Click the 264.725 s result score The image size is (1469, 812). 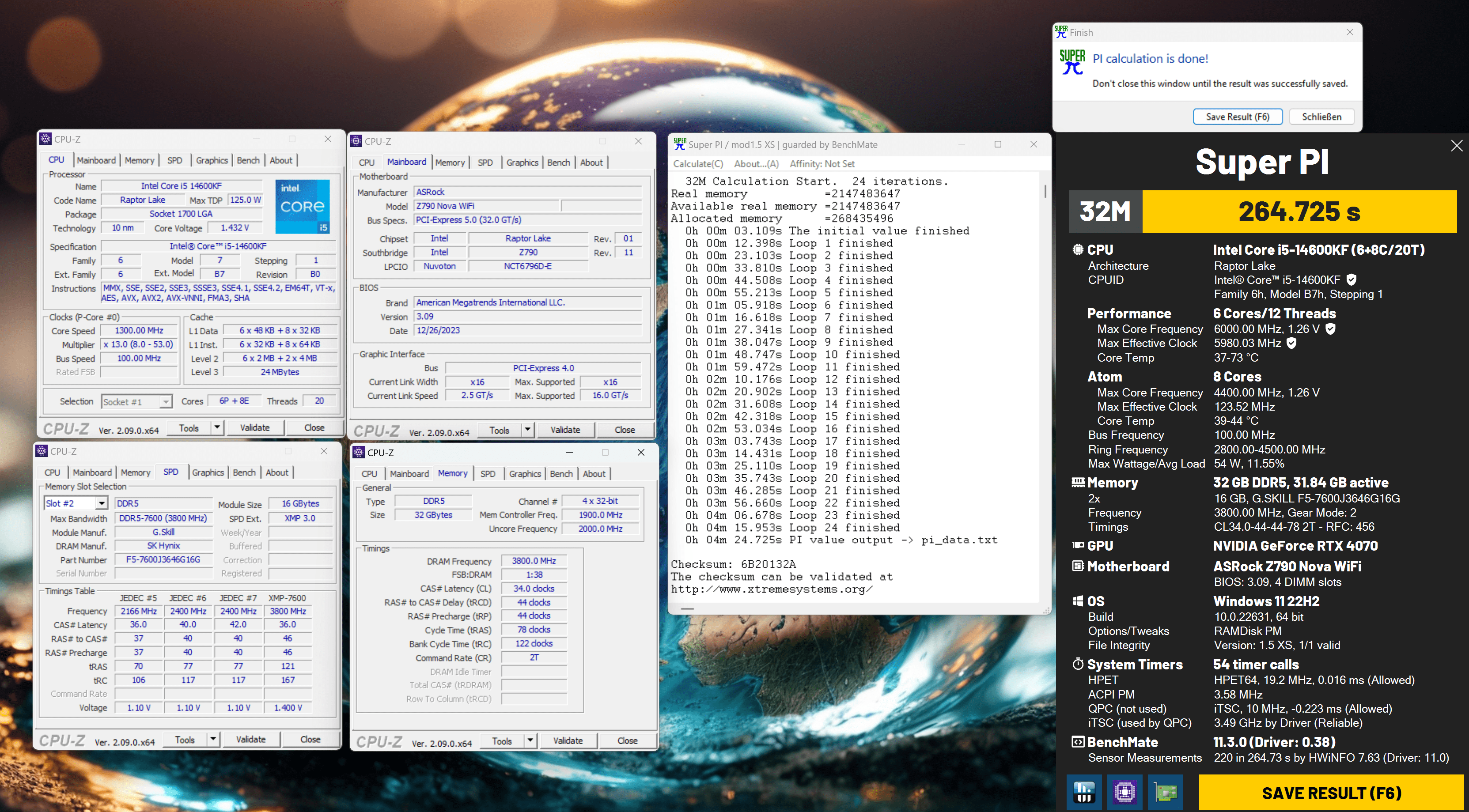click(x=1299, y=211)
